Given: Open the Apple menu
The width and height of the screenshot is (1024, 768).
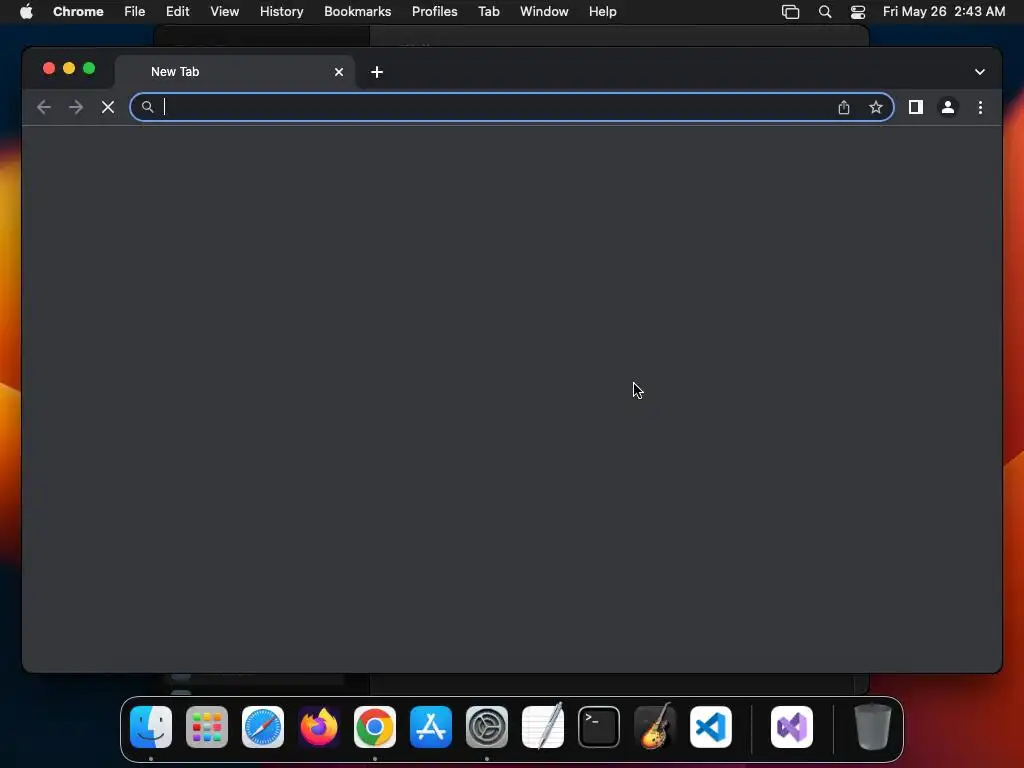Looking at the screenshot, I should pos(26,11).
